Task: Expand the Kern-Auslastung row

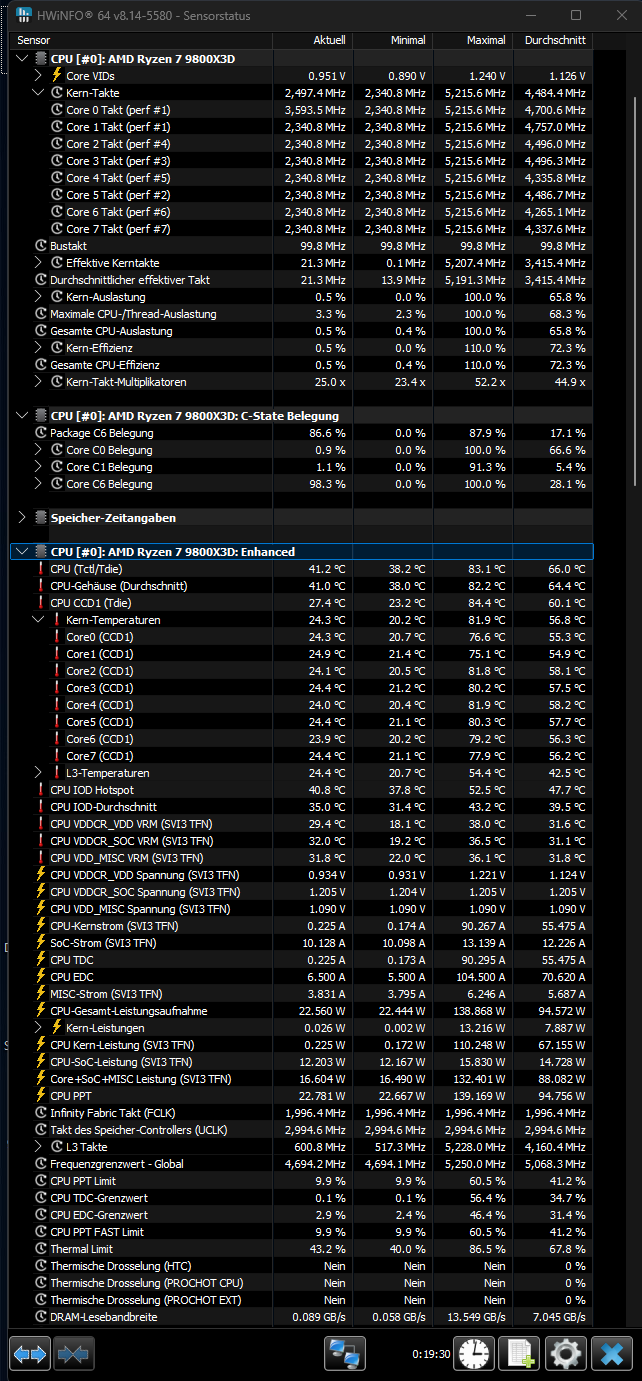Action: coord(39,297)
